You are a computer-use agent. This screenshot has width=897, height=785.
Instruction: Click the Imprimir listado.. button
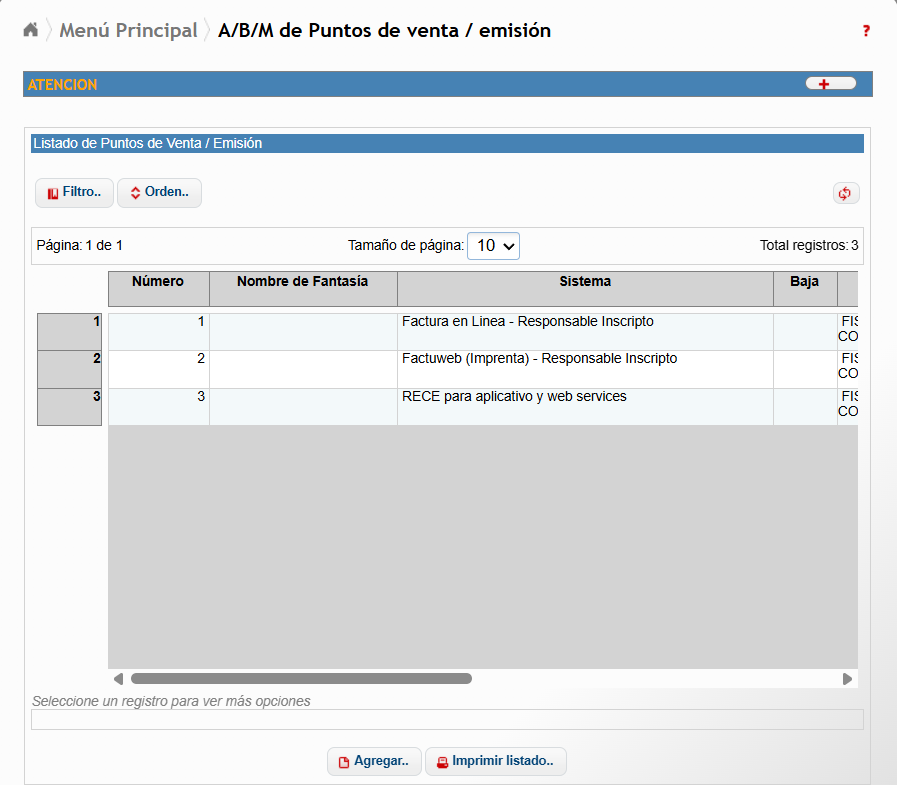[x=495, y=761]
